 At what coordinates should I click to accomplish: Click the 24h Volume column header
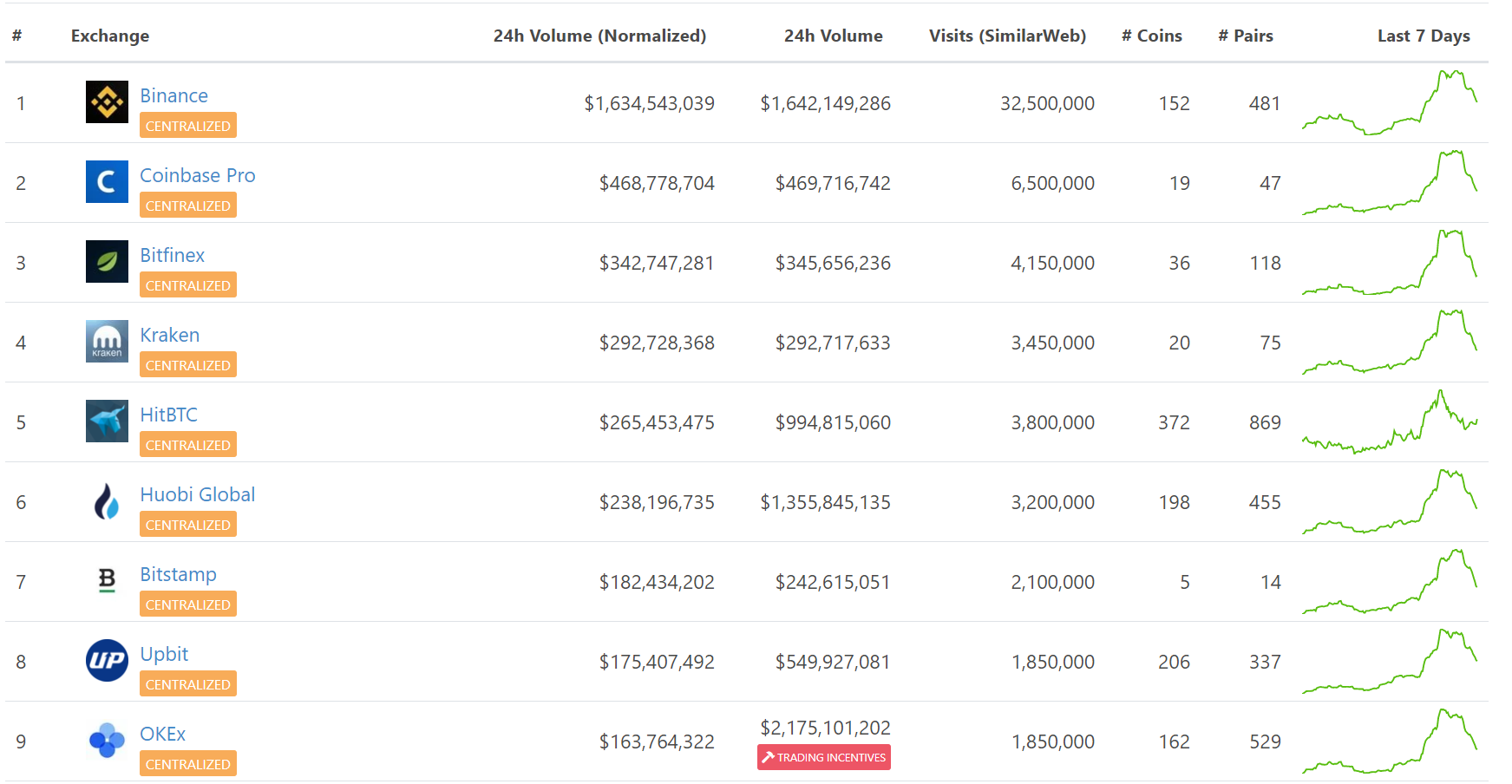(833, 36)
